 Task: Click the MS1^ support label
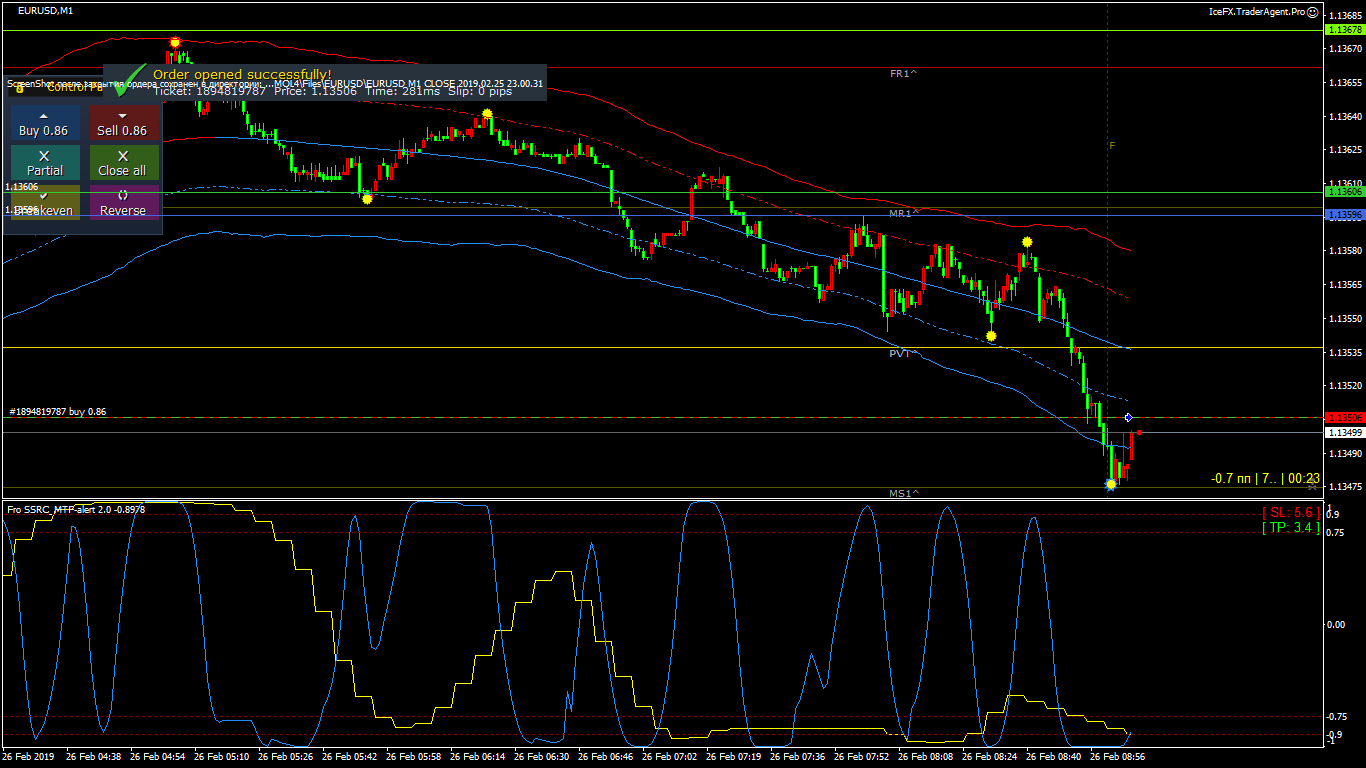point(903,493)
